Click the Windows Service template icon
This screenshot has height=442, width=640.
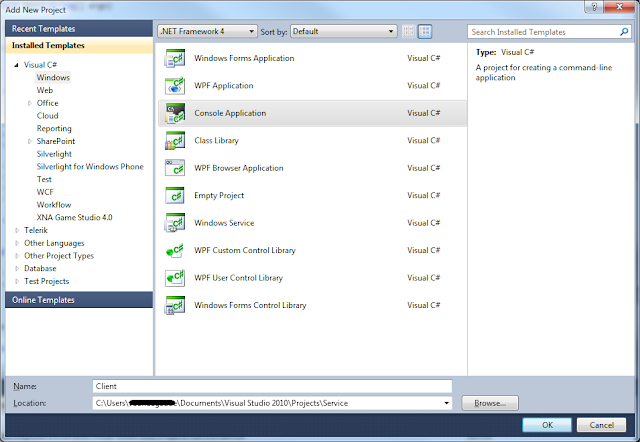175,223
